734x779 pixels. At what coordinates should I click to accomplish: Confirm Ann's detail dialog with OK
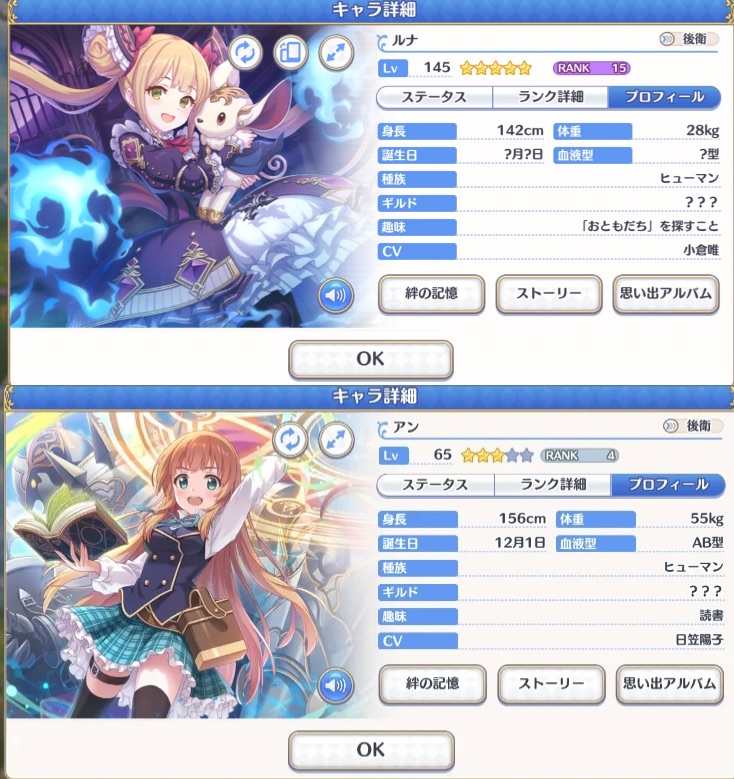(371, 750)
